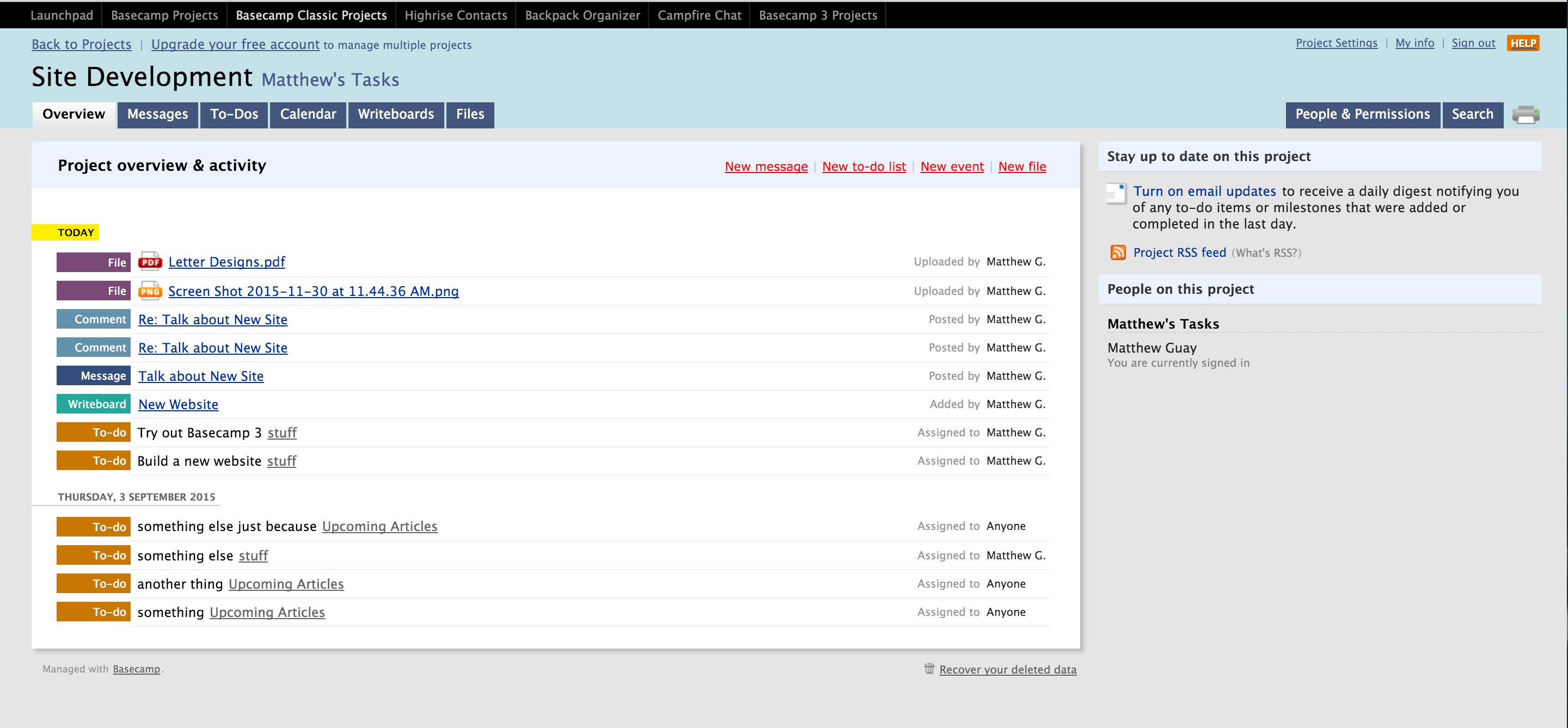Screen dimensions: 1568x728
Task: Click the PNG icon beside Screen Shot file
Action: coord(150,291)
